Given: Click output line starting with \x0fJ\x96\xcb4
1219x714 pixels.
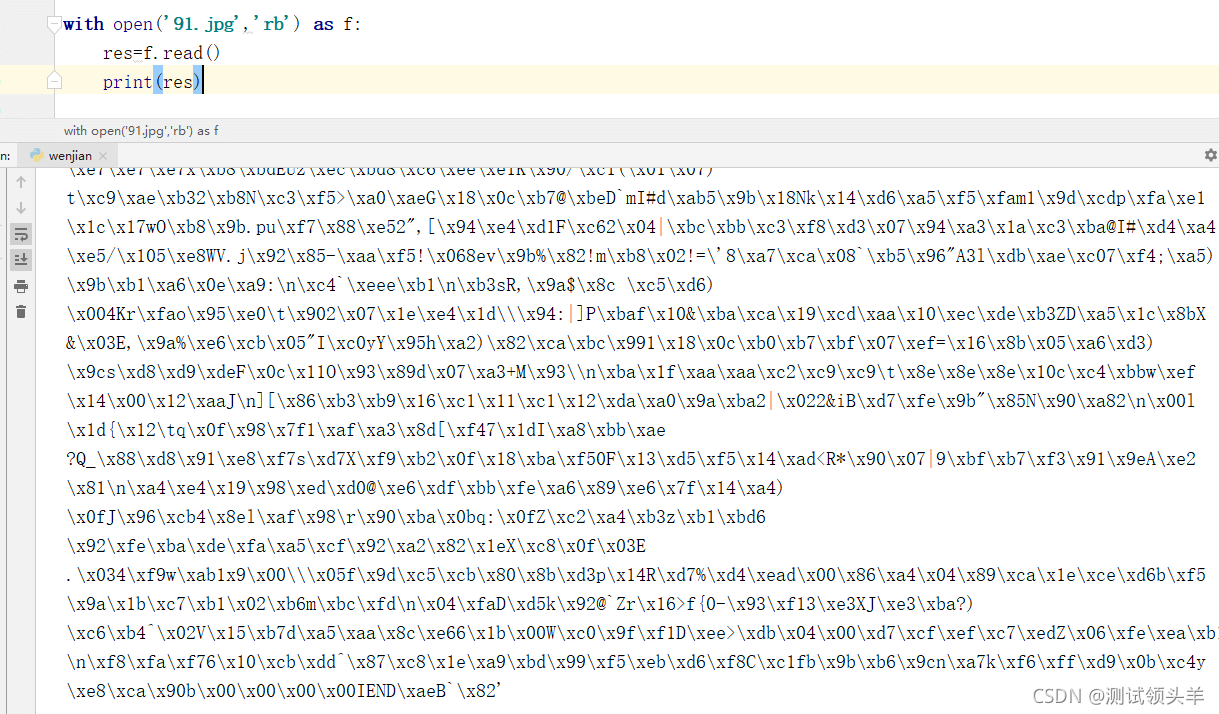Looking at the screenshot, I should pyautogui.click(x=416, y=517).
